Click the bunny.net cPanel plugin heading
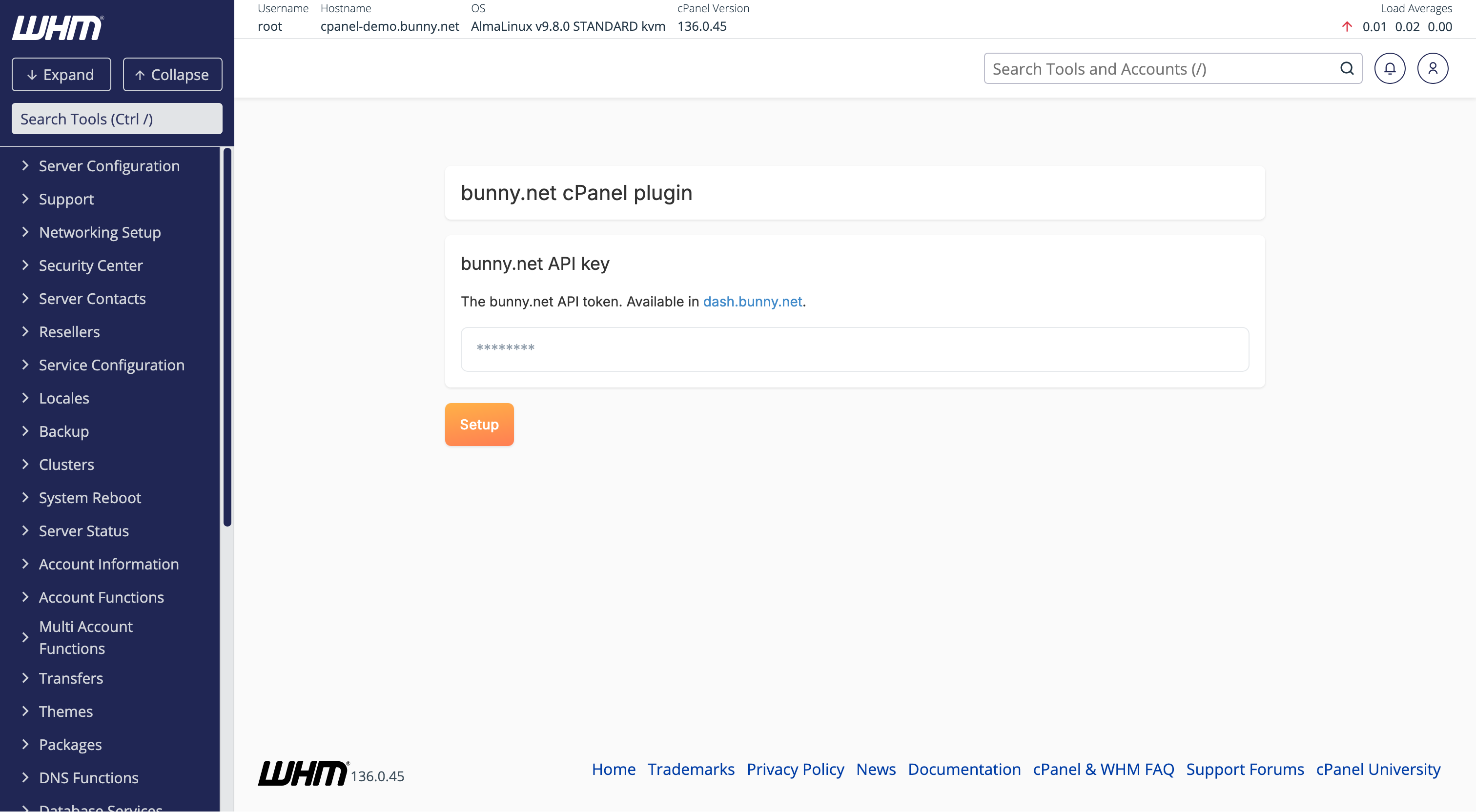1476x812 pixels. coord(576,193)
